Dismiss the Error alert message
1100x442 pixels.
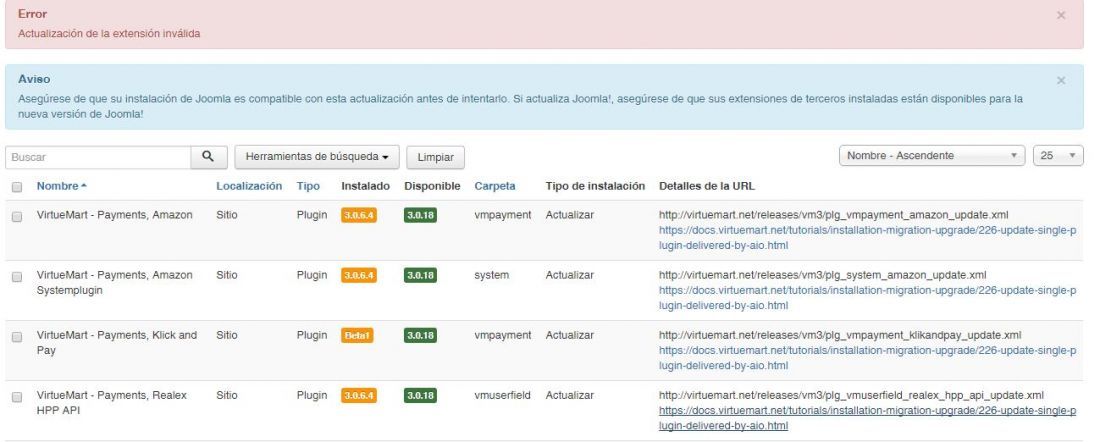pyautogui.click(x=1061, y=15)
